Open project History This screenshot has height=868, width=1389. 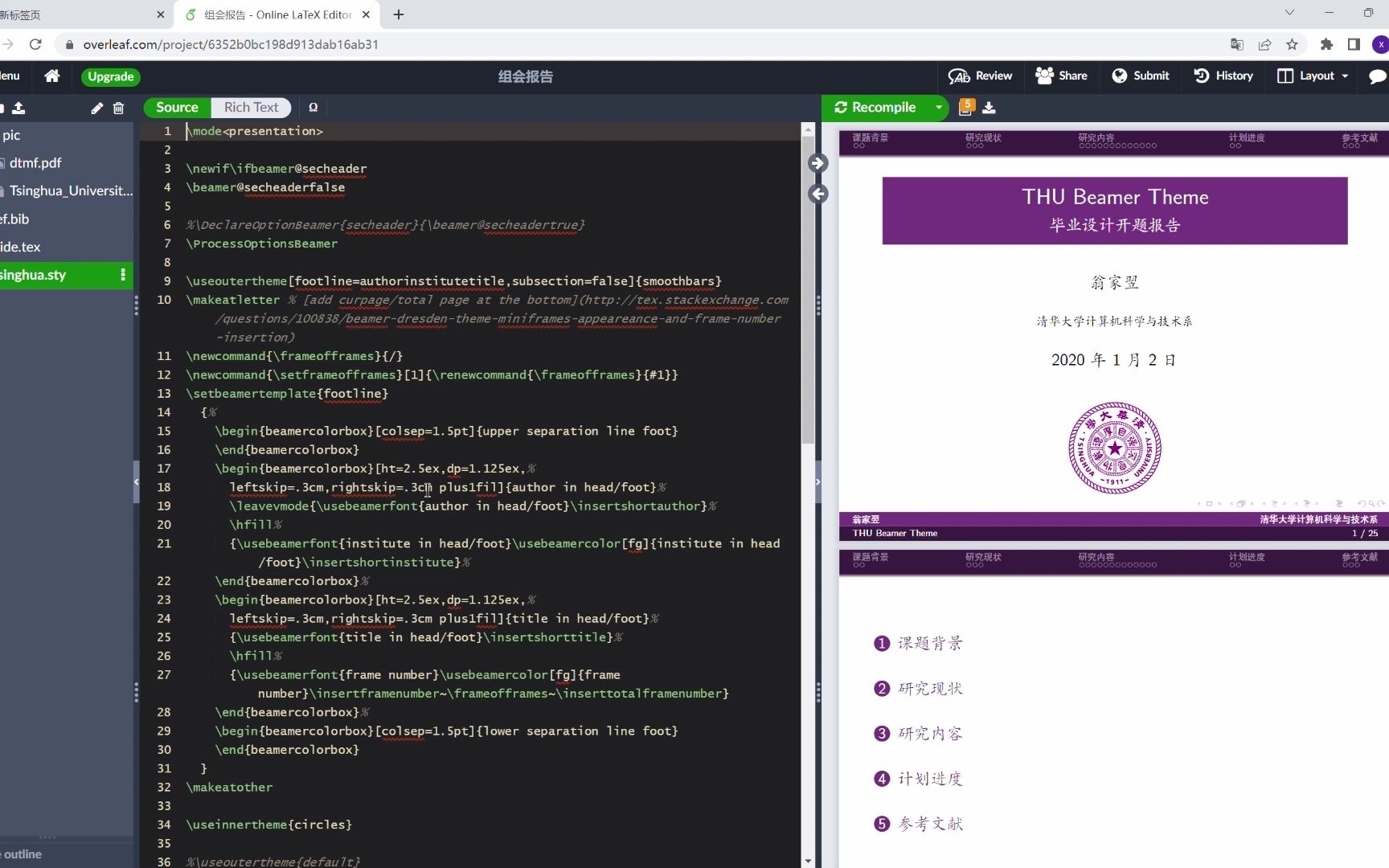click(x=1223, y=76)
